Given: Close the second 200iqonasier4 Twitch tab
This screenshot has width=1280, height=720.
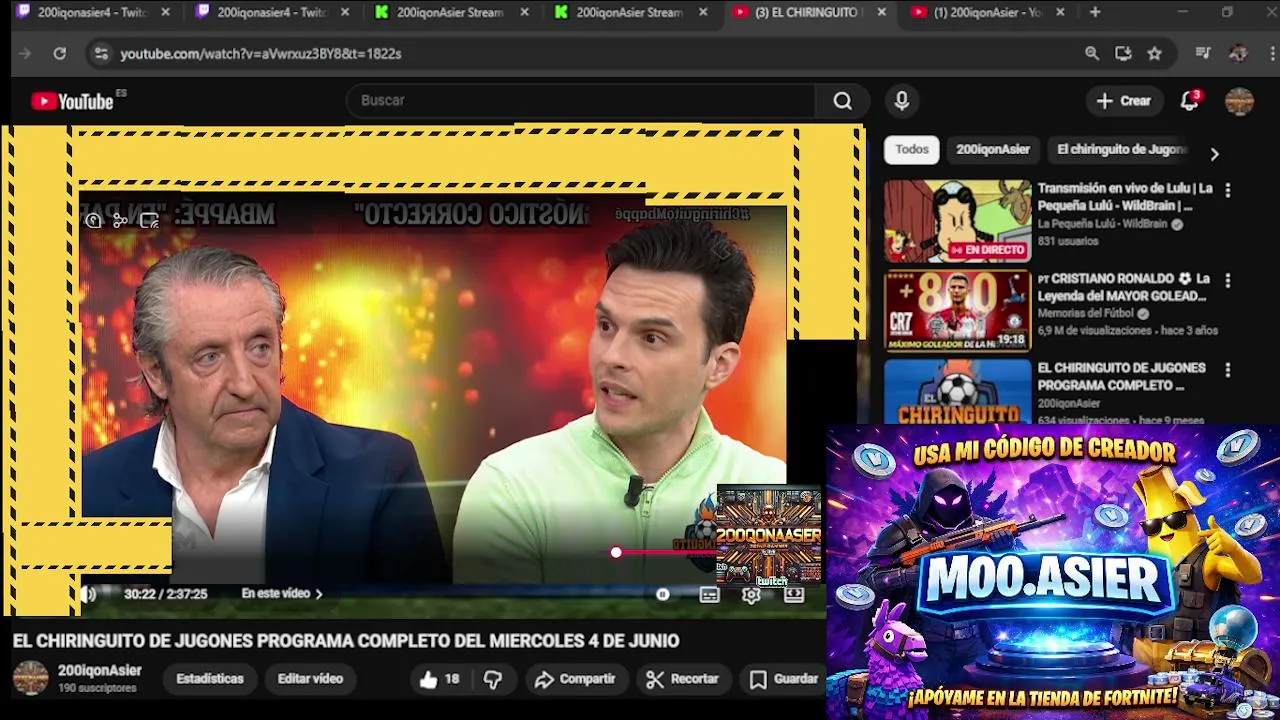Looking at the screenshot, I should [346, 12].
